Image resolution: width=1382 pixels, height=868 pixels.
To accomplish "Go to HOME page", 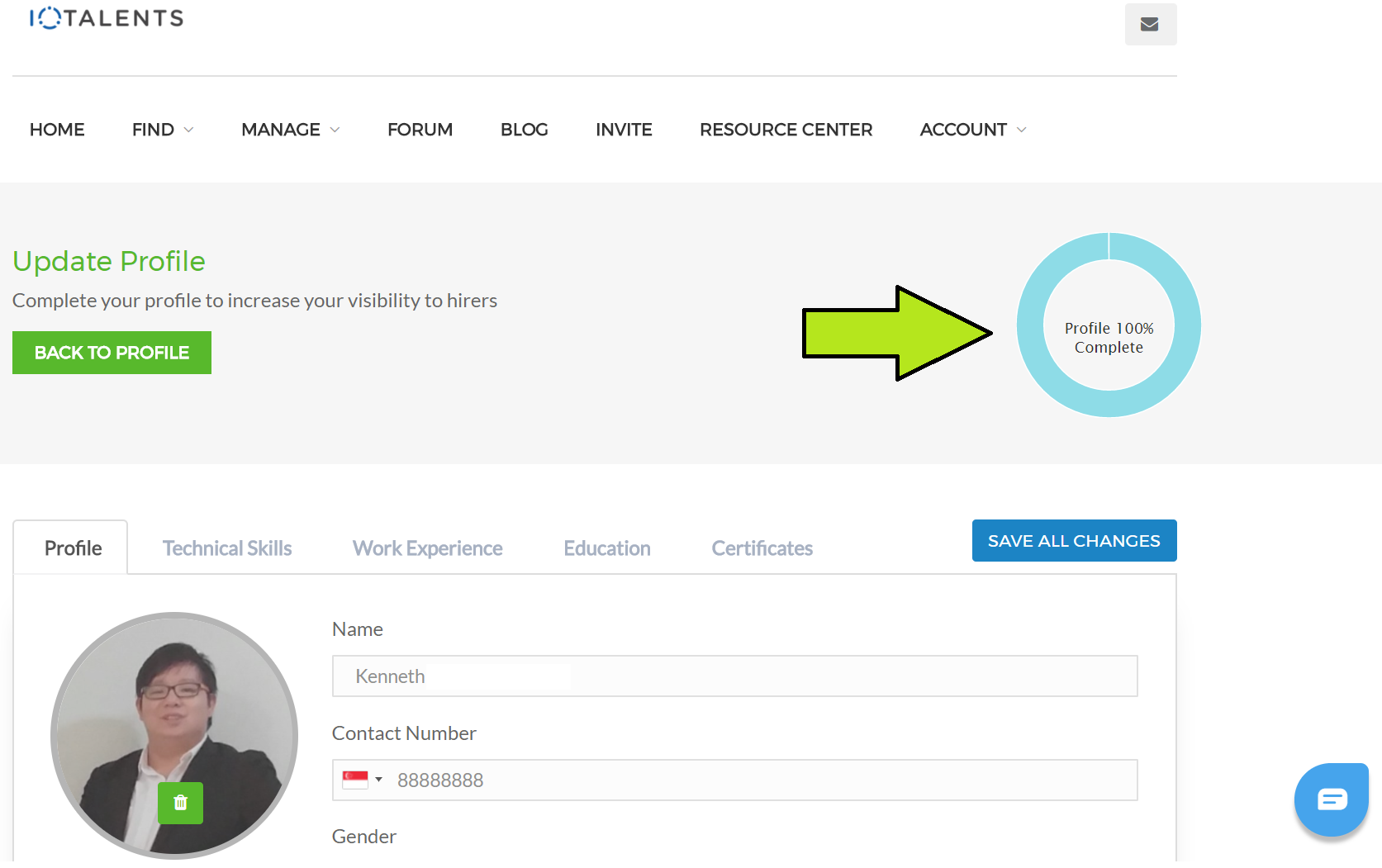I will coord(57,130).
